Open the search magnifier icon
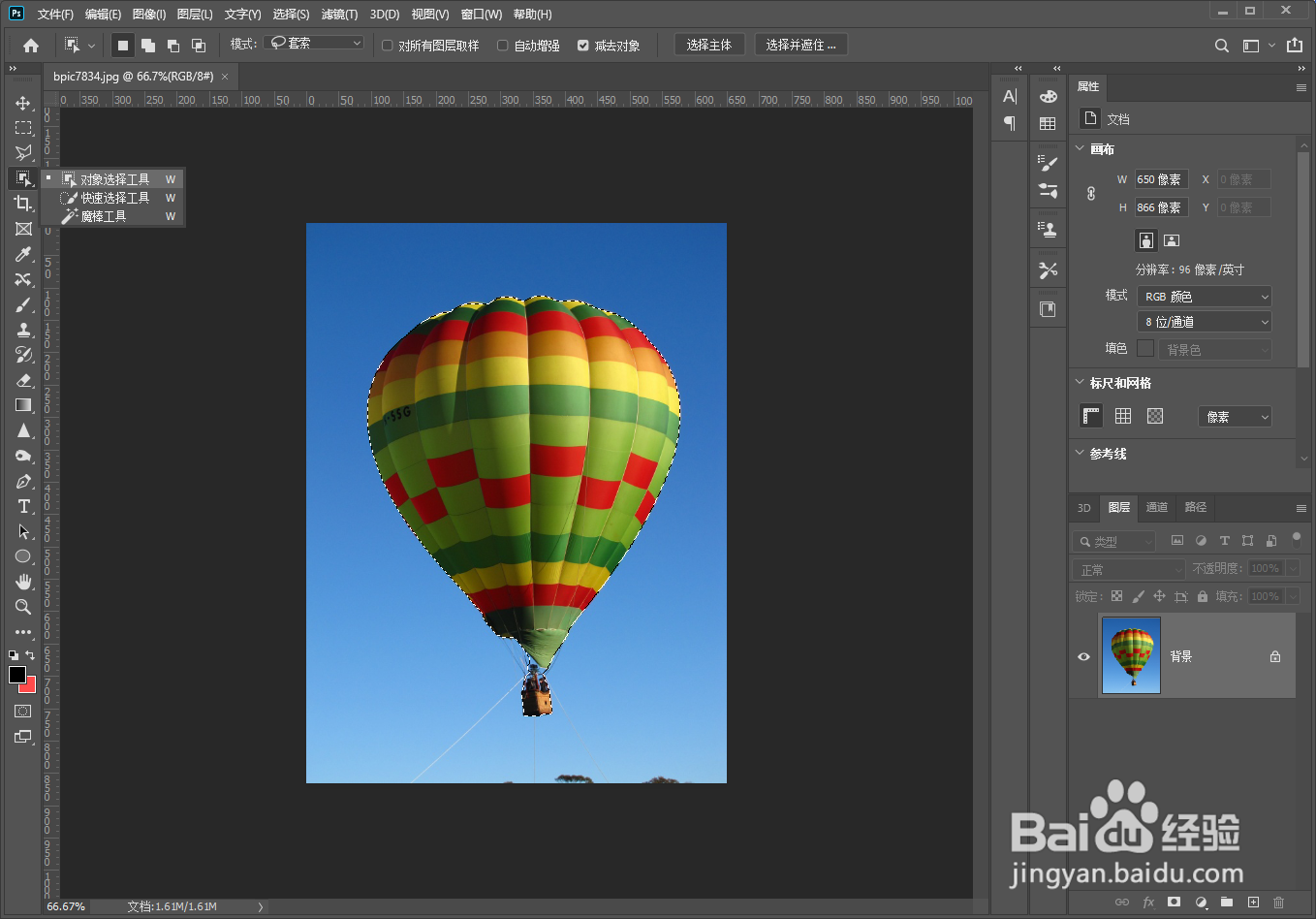Image resolution: width=1316 pixels, height=919 pixels. point(1222,46)
